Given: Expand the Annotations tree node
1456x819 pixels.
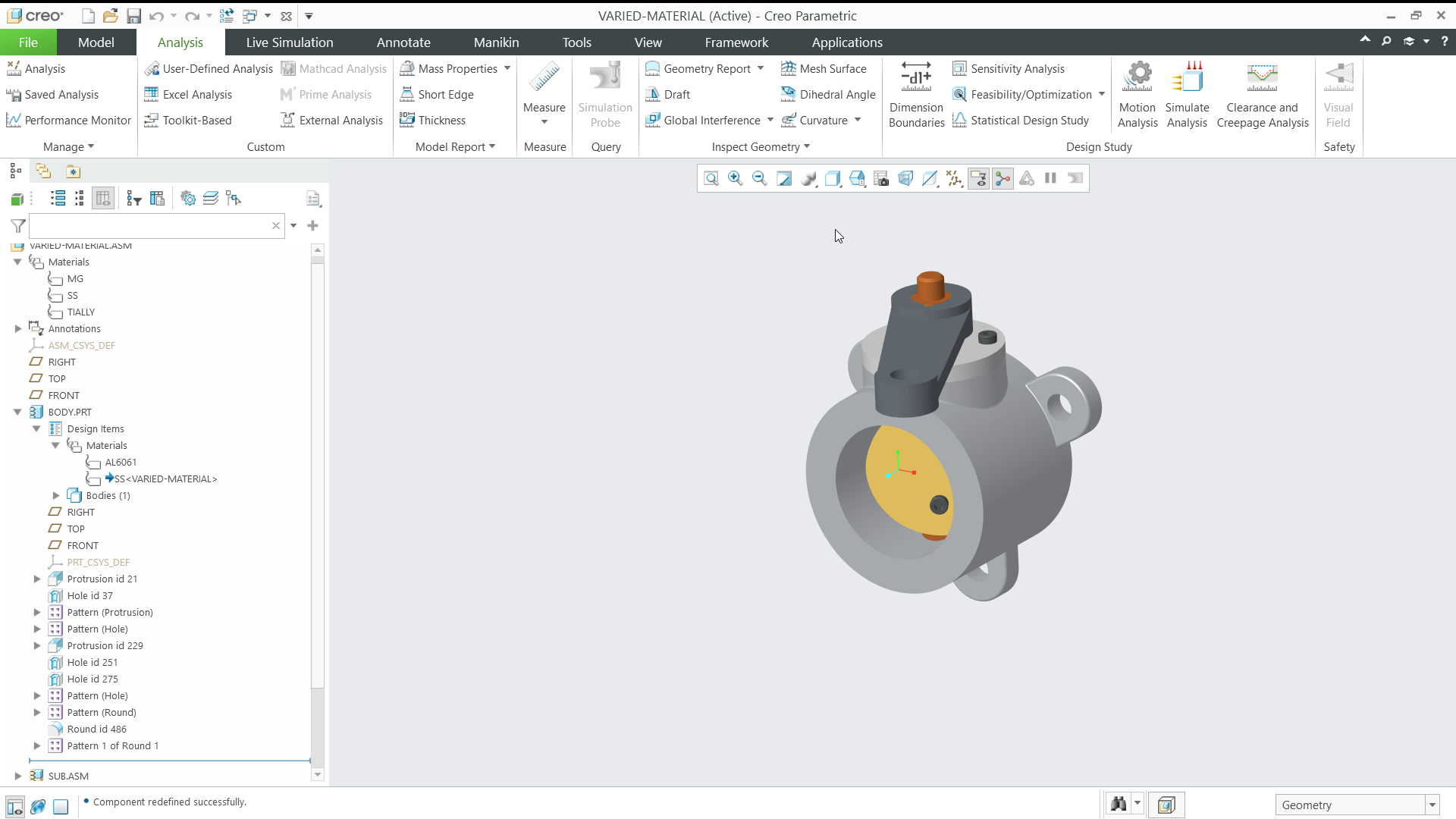Looking at the screenshot, I should point(17,328).
